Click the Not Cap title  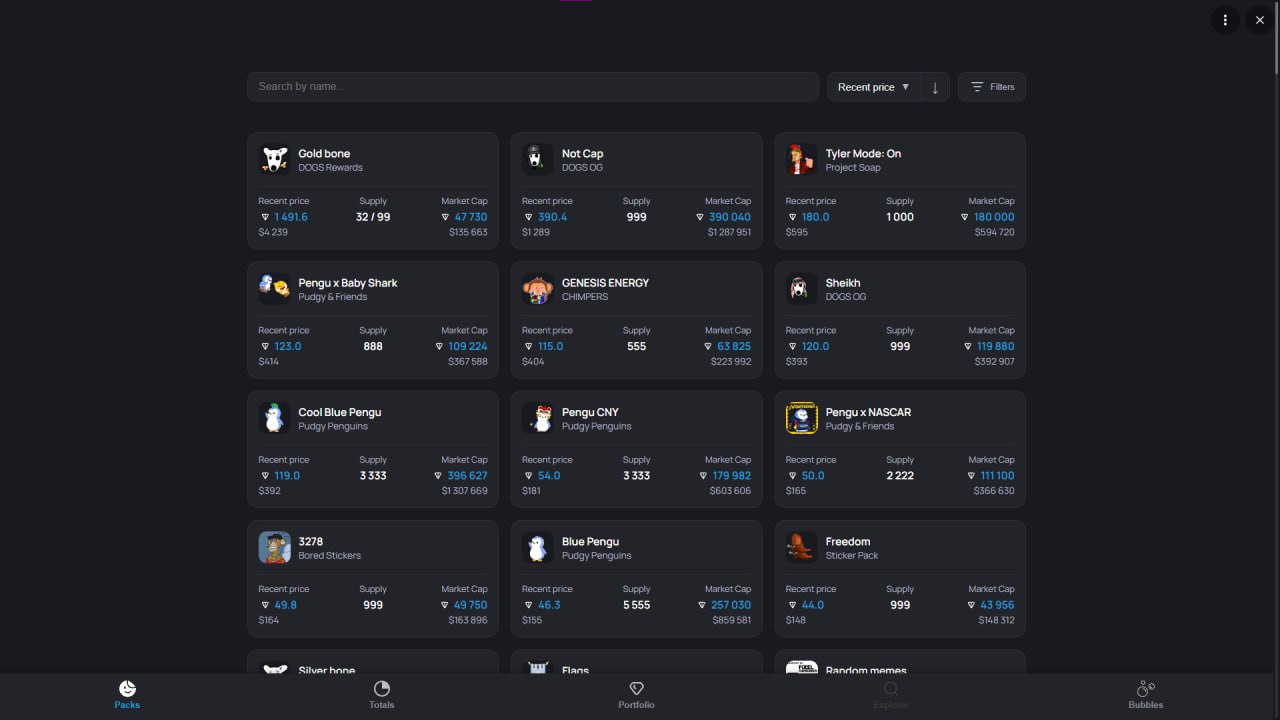point(582,154)
